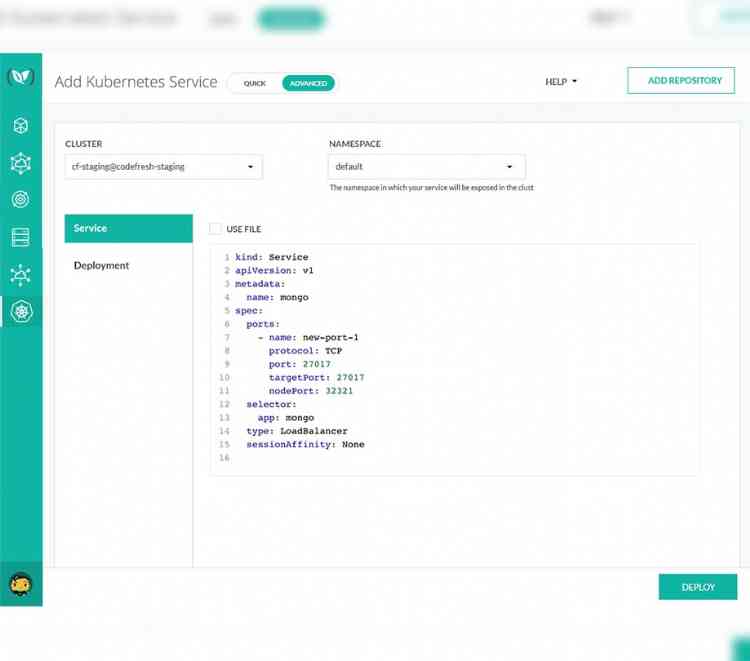Open the network nodes icon in sidebar

pos(21,275)
